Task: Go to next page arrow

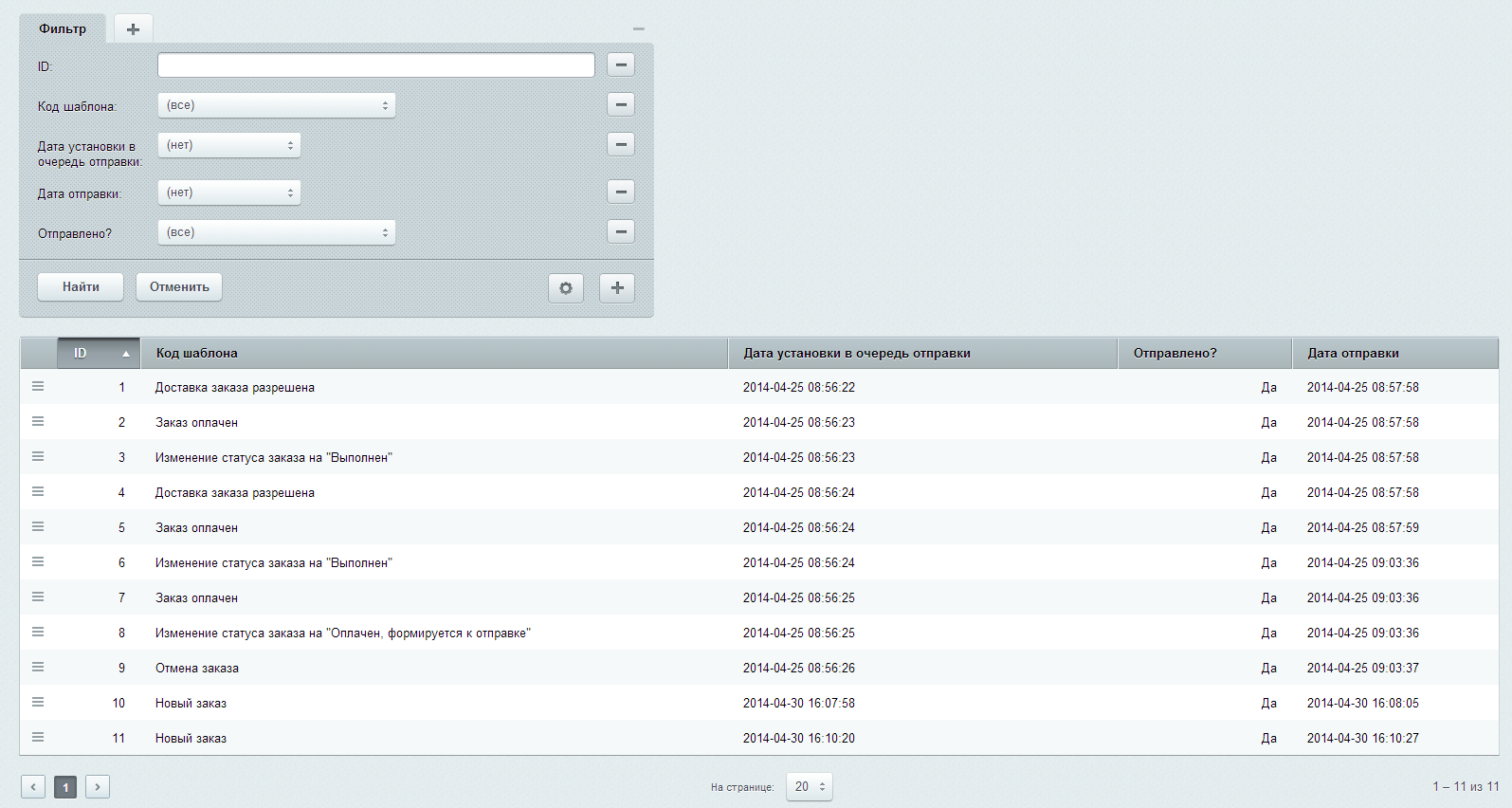Action: pyautogui.click(x=98, y=786)
